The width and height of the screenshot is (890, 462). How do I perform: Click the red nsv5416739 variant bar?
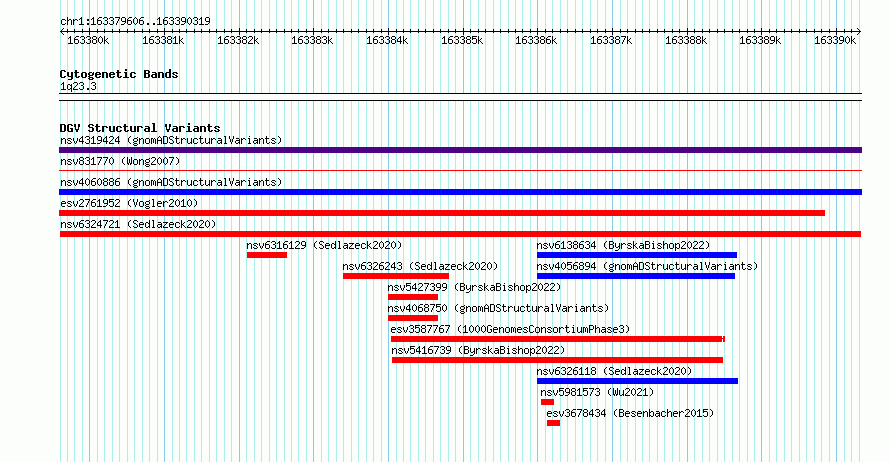coord(557,360)
